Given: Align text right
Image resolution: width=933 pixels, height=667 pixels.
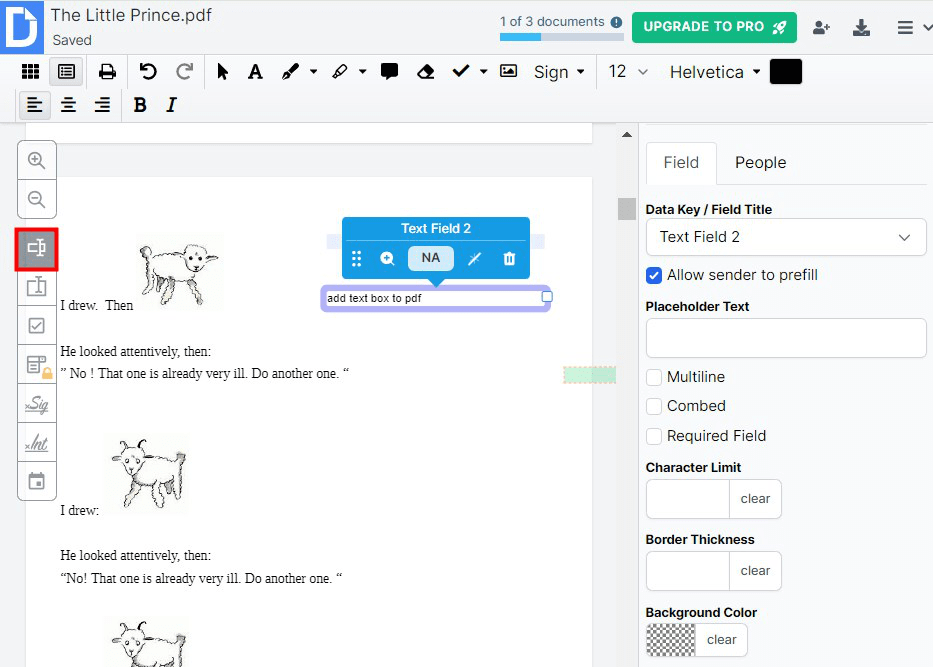Looking at the screenshot, I should [x=102, y=105].
